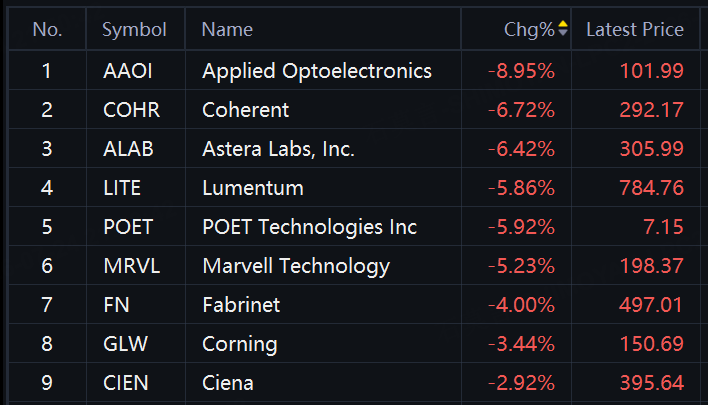Sort by the Chg% sort arrows icon
The width and height of the screenshot is (708, 405).
[563, 28]
